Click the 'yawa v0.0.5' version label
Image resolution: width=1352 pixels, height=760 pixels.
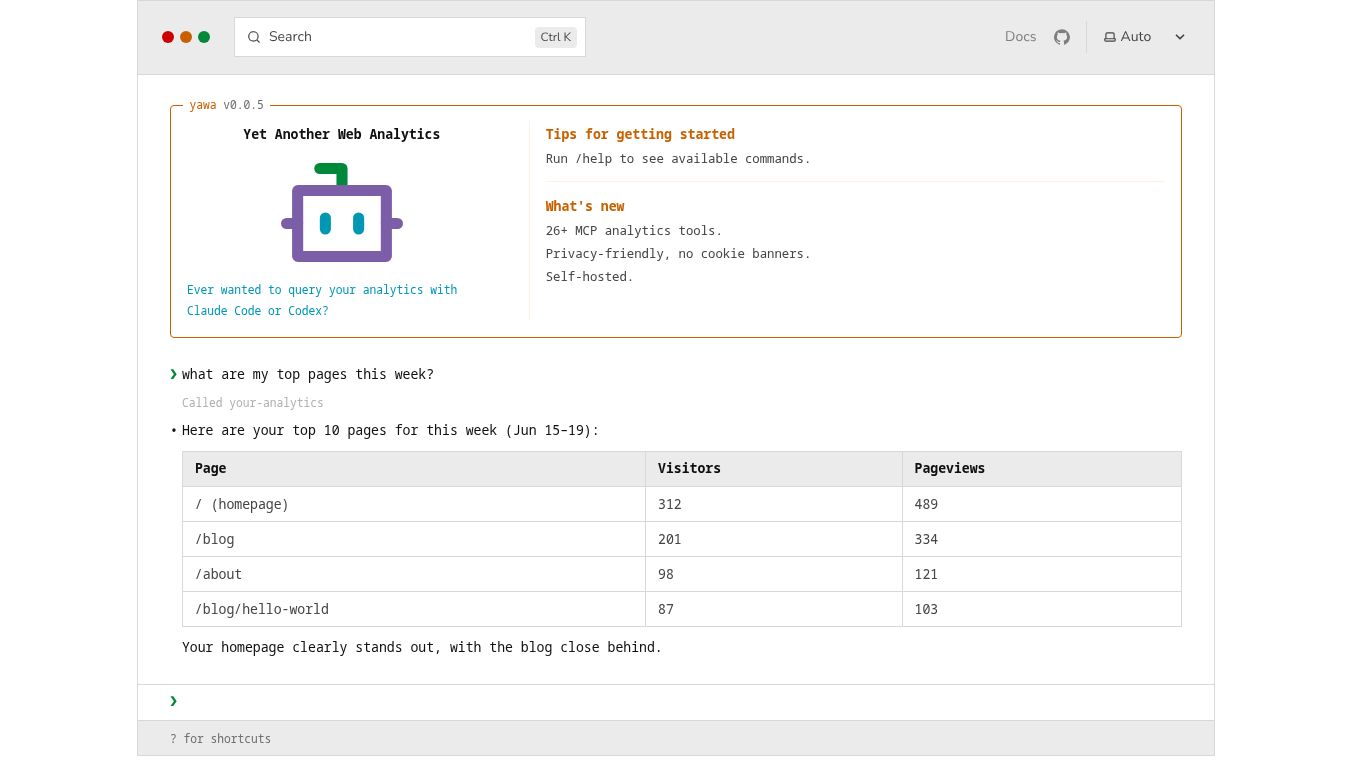click(x=227, y=105)
